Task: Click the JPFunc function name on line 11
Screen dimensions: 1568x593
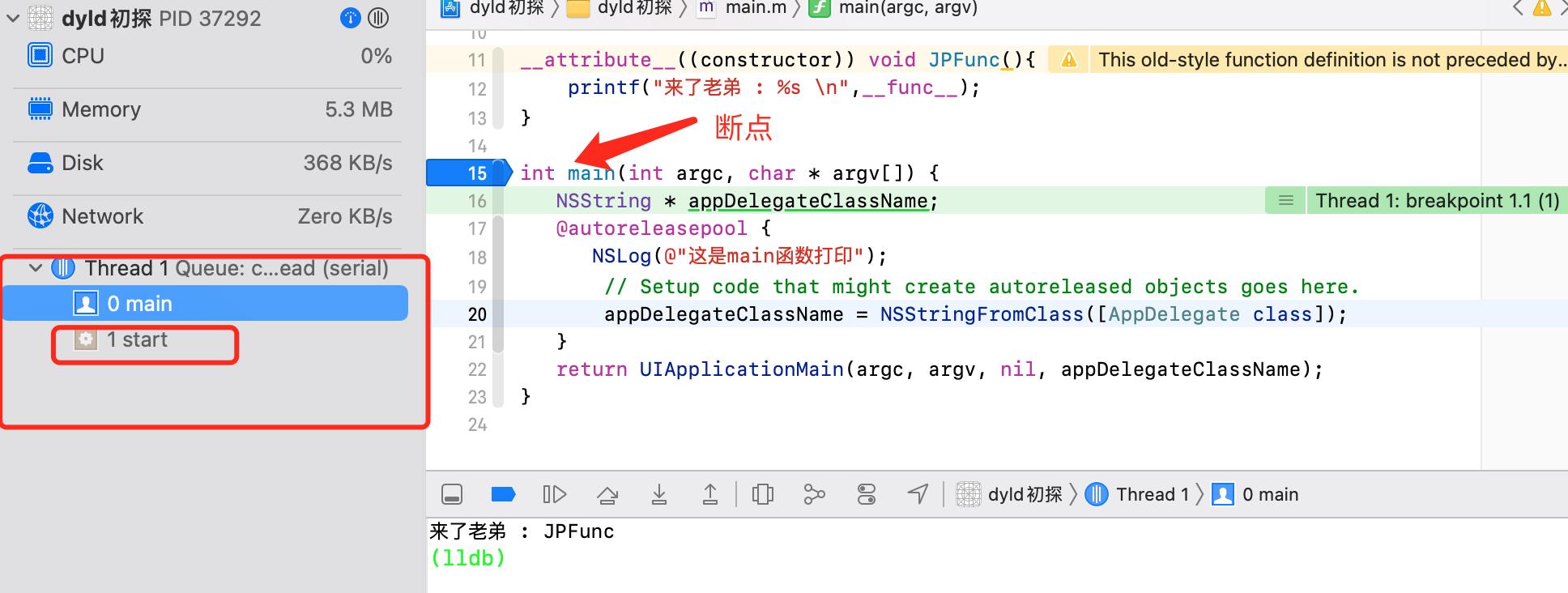Action: 964,60
